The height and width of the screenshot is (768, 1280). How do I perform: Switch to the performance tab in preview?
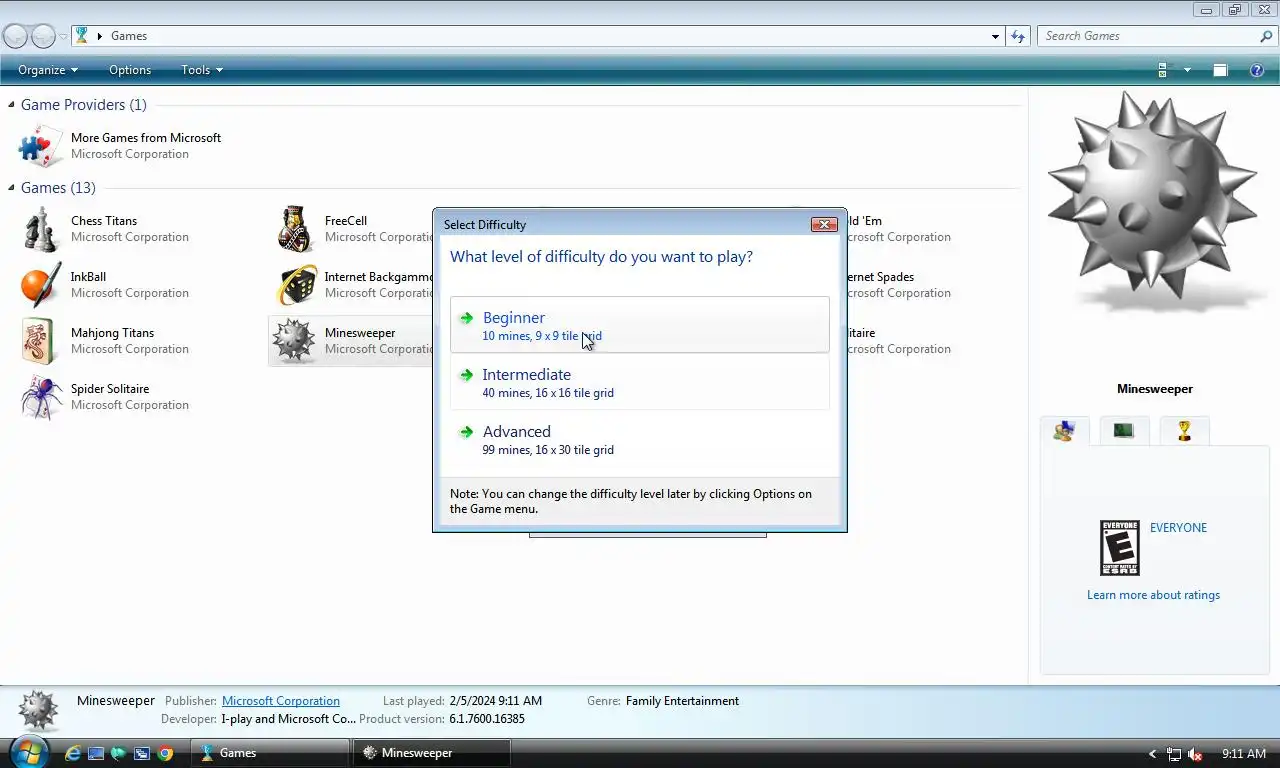tap(1124, 431)
